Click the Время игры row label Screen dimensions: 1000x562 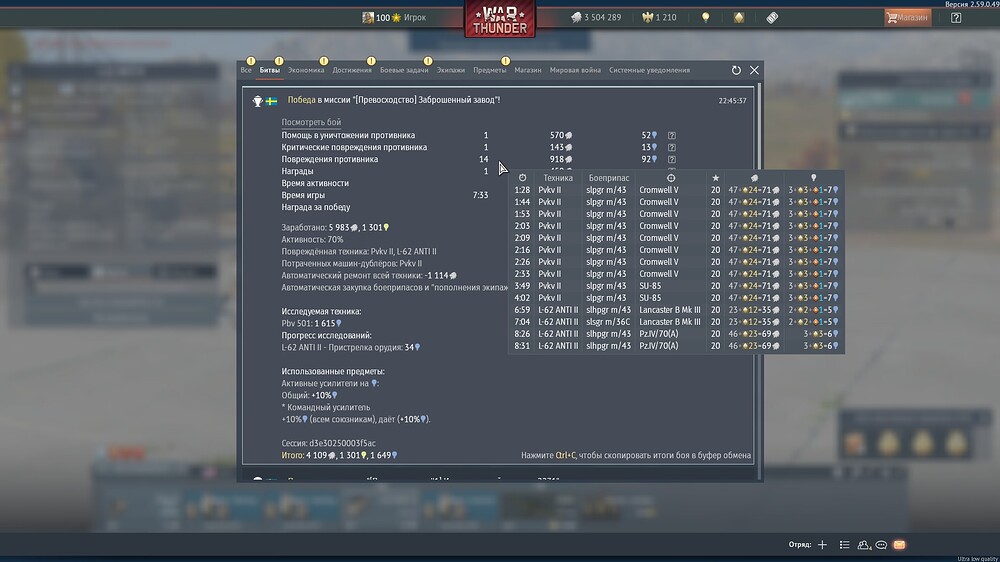[303, 195]
